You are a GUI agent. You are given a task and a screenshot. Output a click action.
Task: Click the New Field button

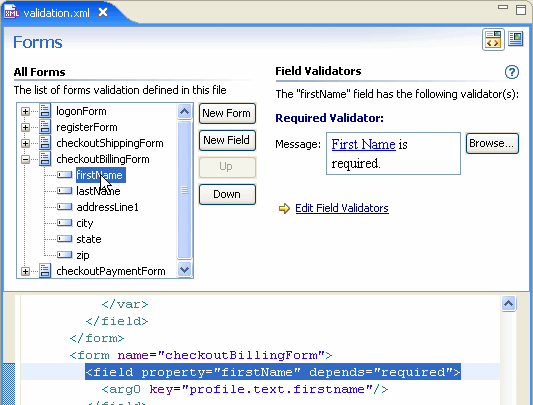coord(227,140)
